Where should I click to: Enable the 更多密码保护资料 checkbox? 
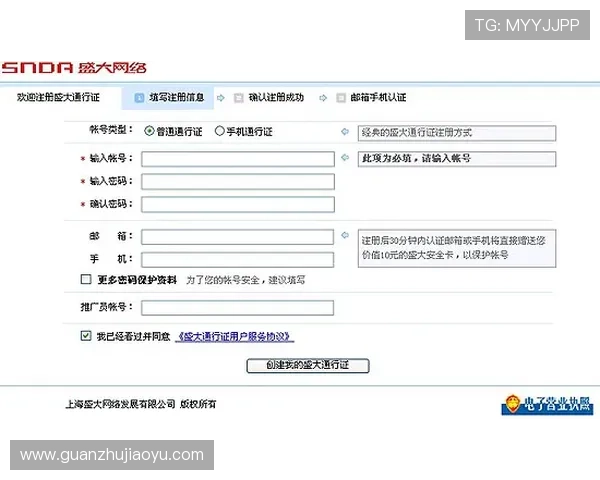(86, 280)
